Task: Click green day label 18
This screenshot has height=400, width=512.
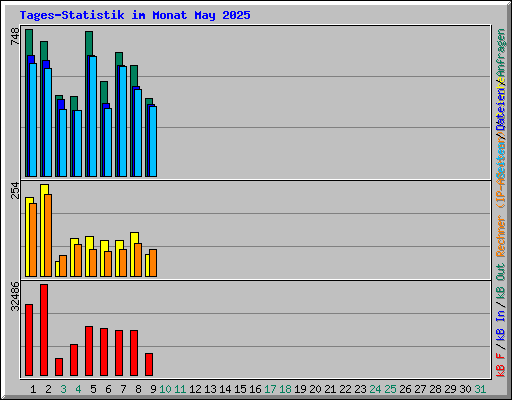Action: (285, 389)
